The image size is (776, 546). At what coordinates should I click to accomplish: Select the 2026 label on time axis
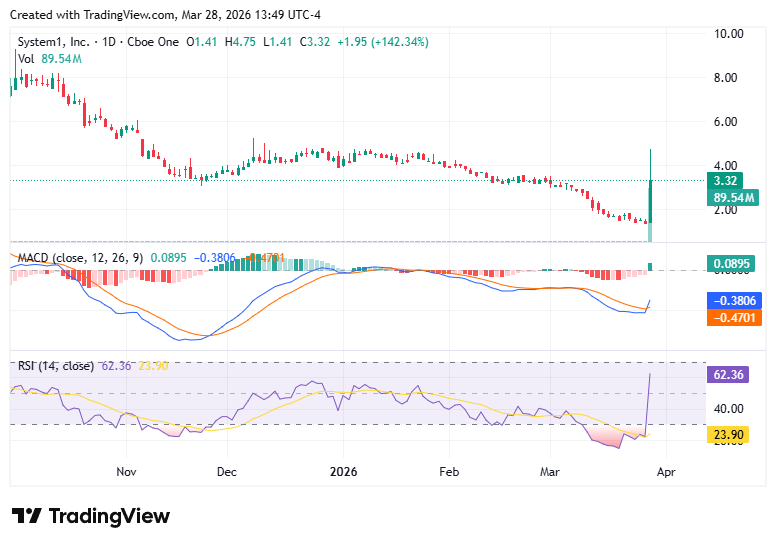[x=343, y=470]
